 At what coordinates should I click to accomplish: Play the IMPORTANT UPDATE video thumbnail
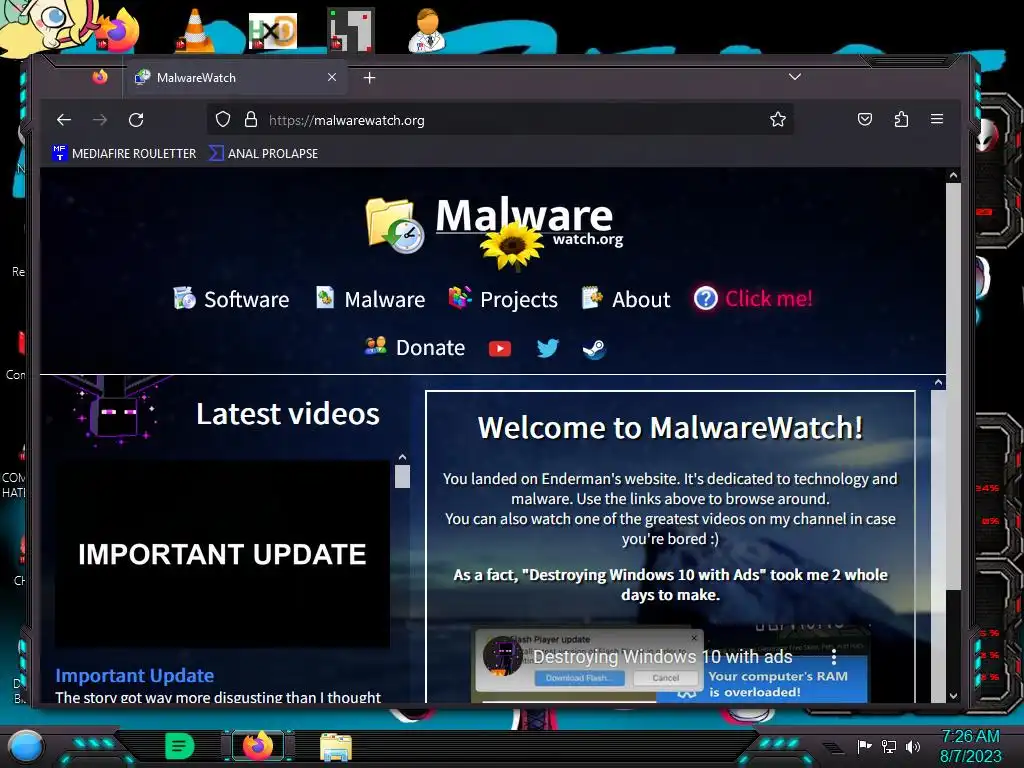[222, 554]
